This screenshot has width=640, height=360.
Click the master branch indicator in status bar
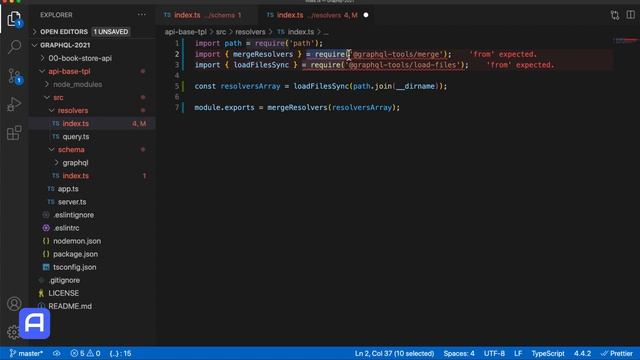[26, 353]
